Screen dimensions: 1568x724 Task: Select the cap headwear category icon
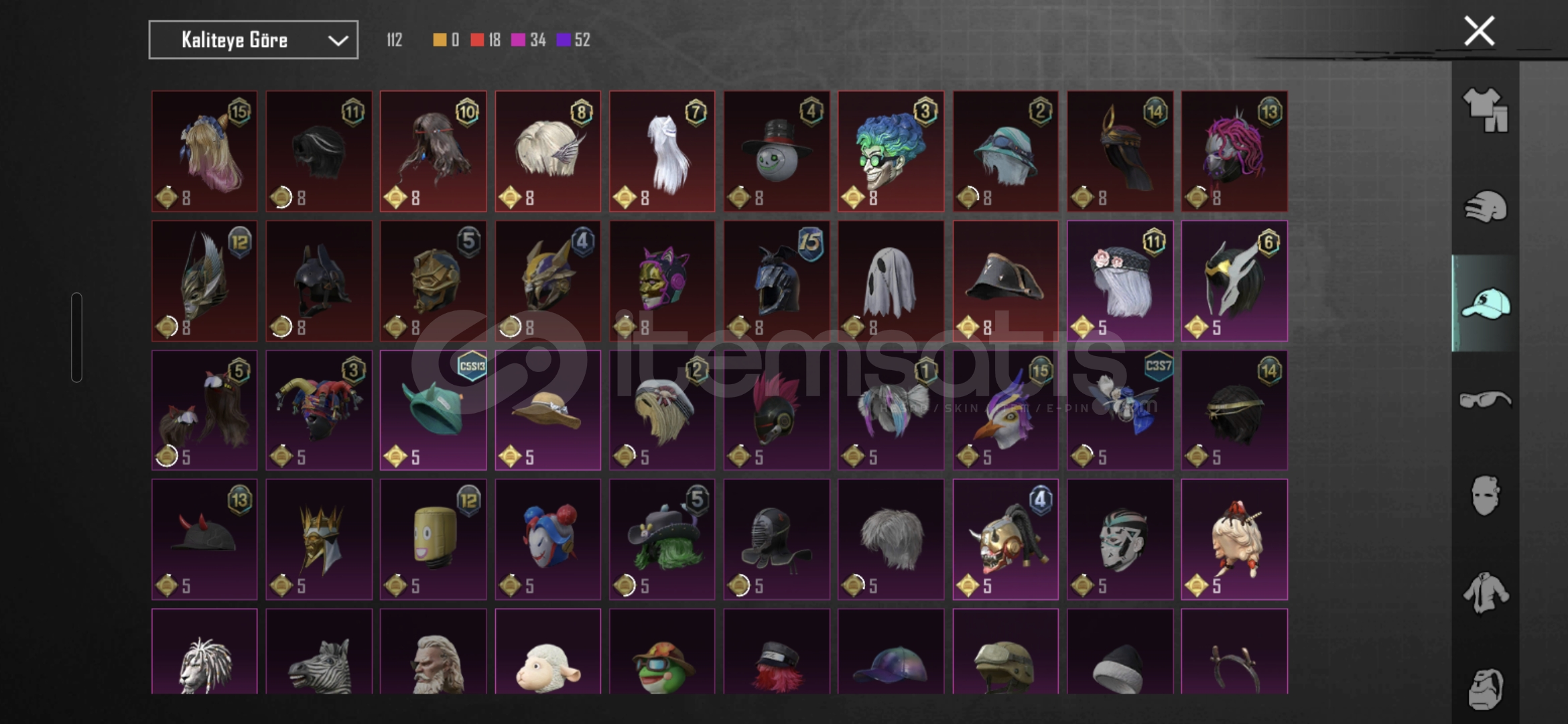pyautogui.click(x=1485, y=304)
